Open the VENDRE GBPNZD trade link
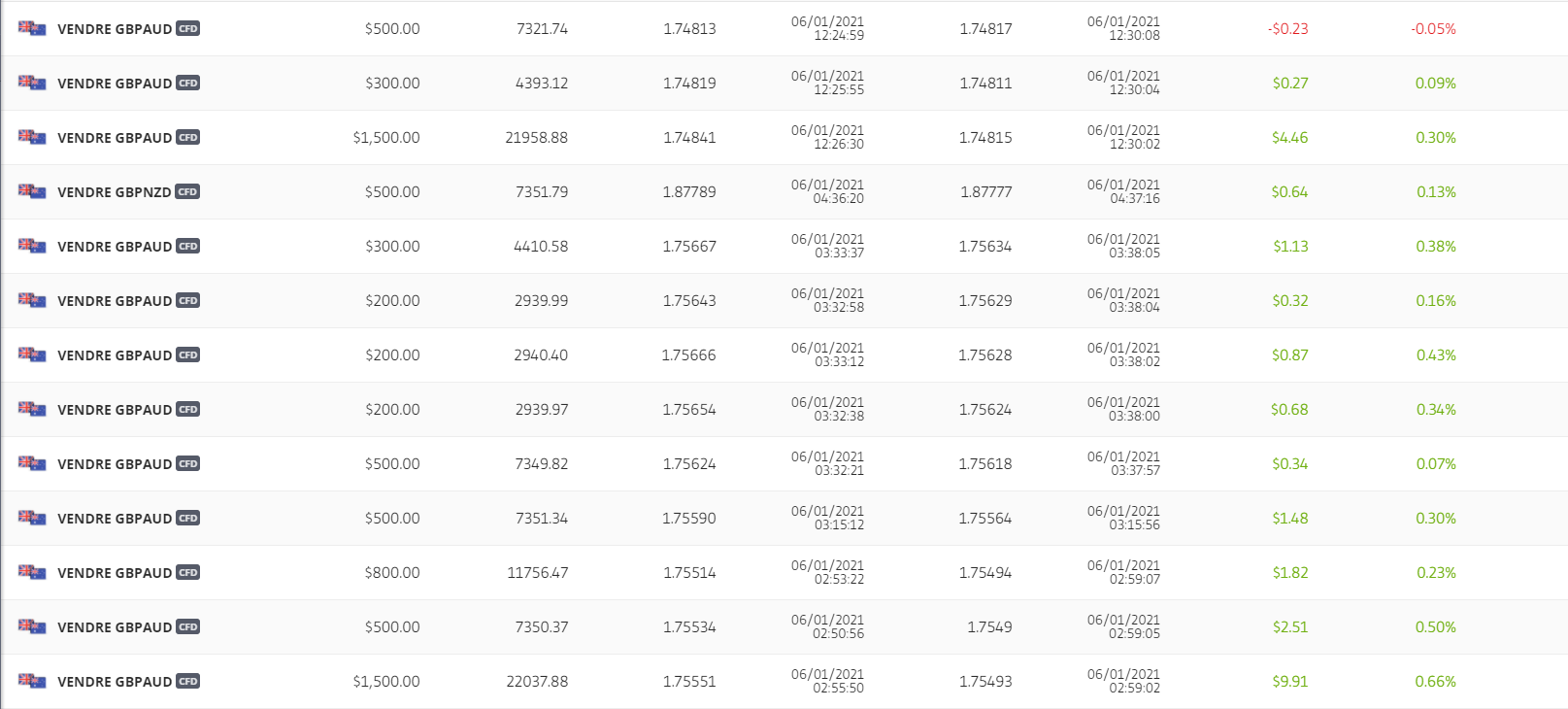 (114, 192)
